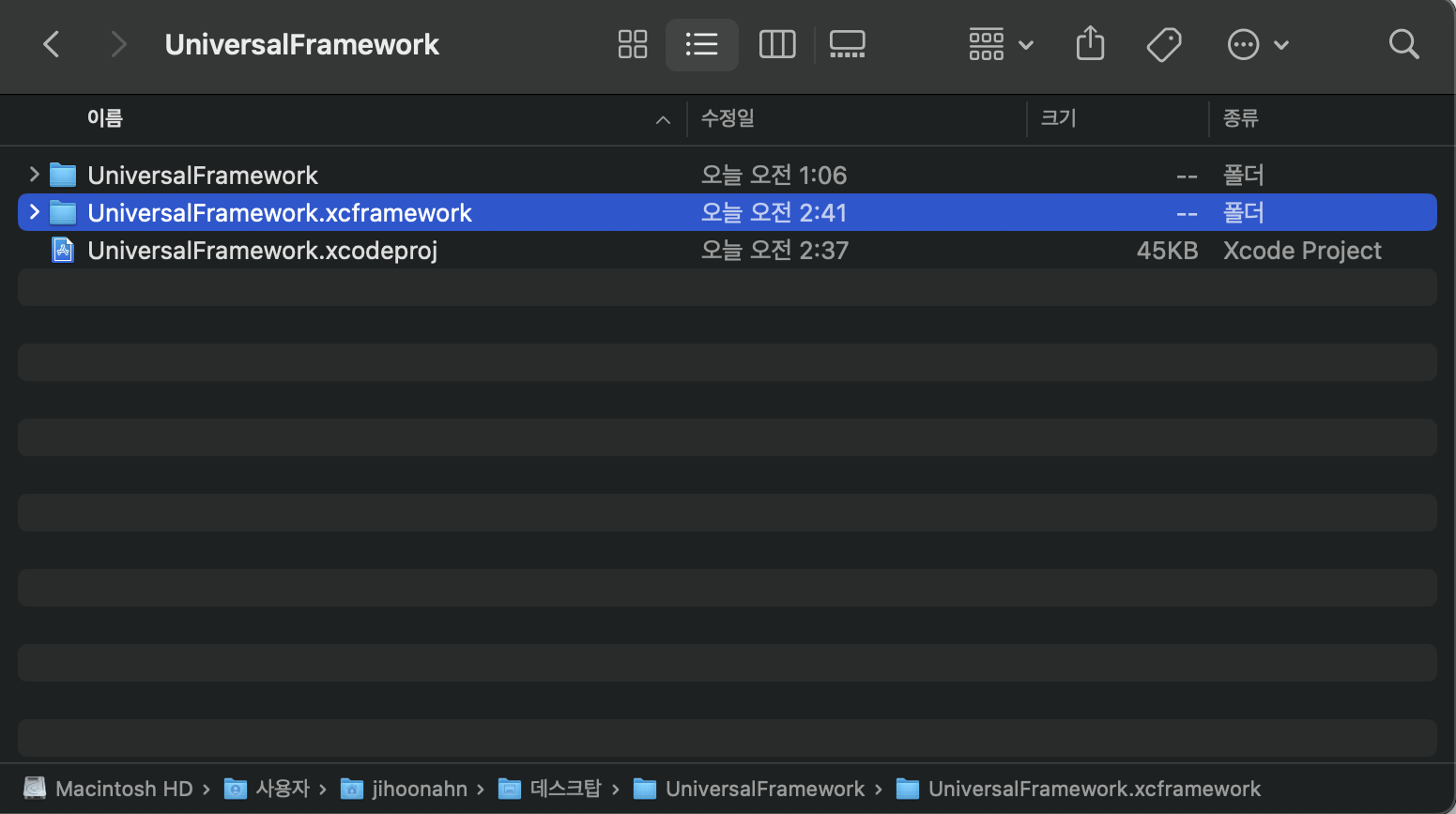Image resolution: width=1456 pixels, height=814 pixels.
Task: Select the UniversalFramework.xcframework row name
Action: [x=280, y=213]
